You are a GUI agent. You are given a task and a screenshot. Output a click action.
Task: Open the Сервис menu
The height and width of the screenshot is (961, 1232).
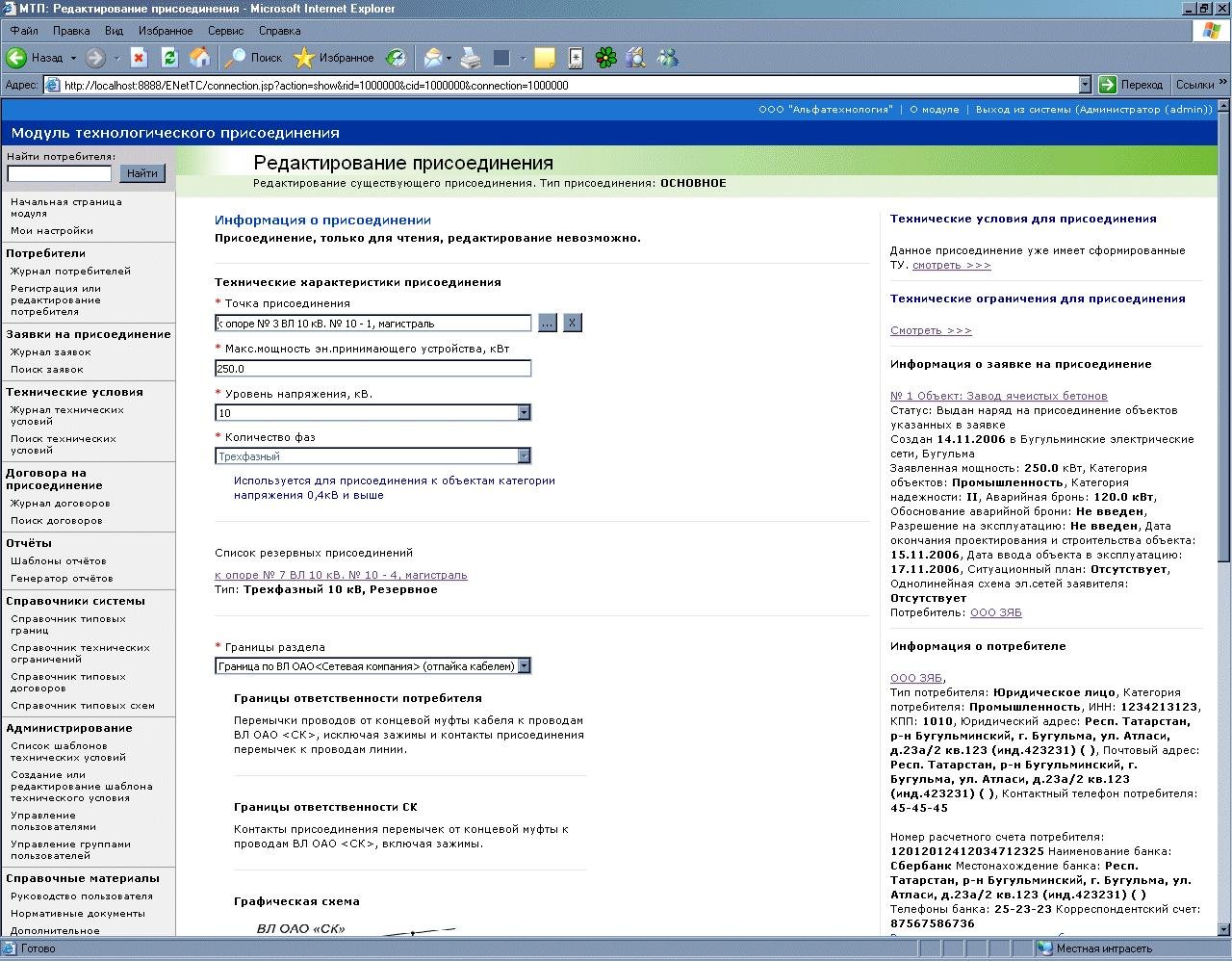point(225,31)
